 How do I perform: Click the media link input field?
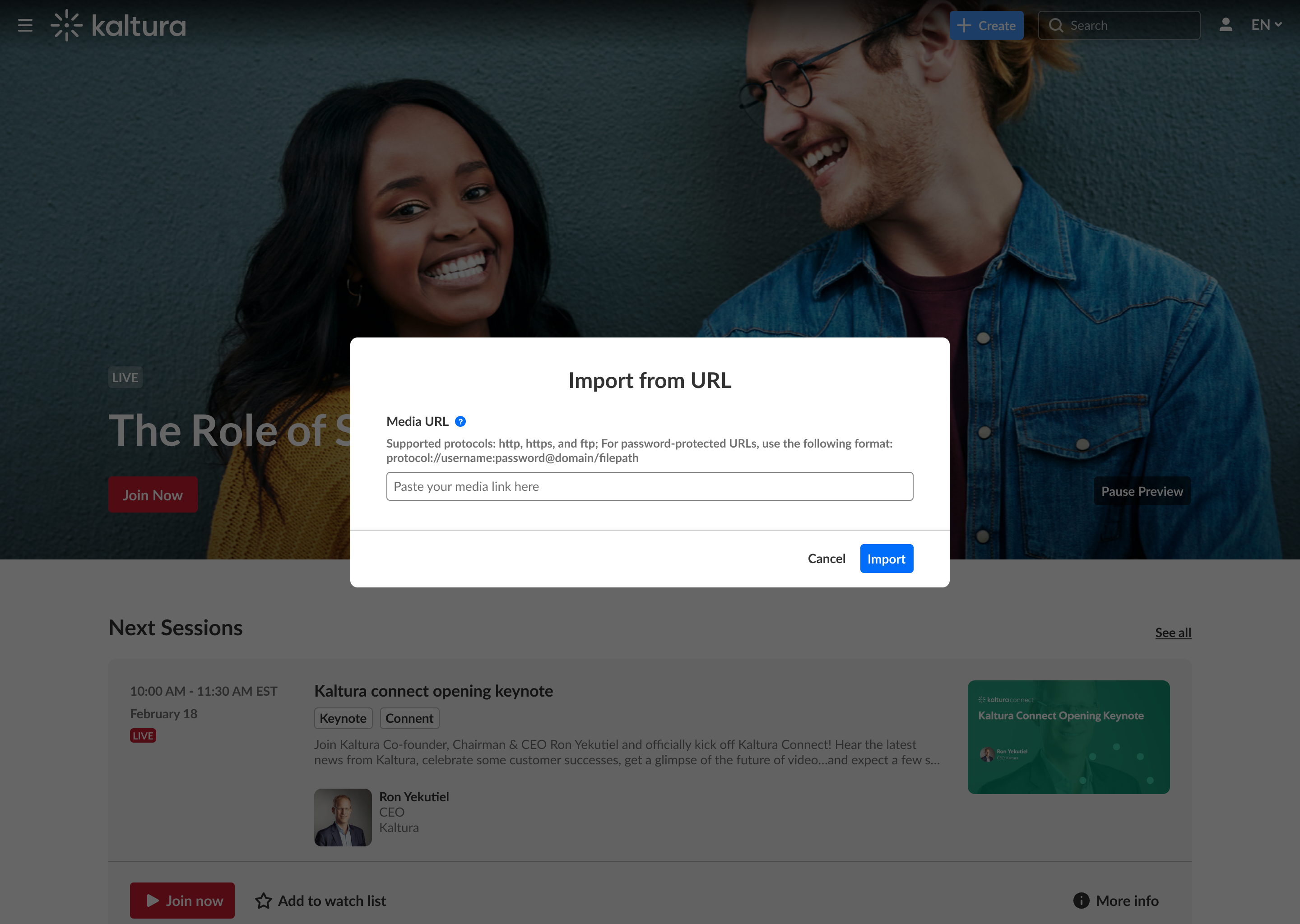tap(650, 486)
